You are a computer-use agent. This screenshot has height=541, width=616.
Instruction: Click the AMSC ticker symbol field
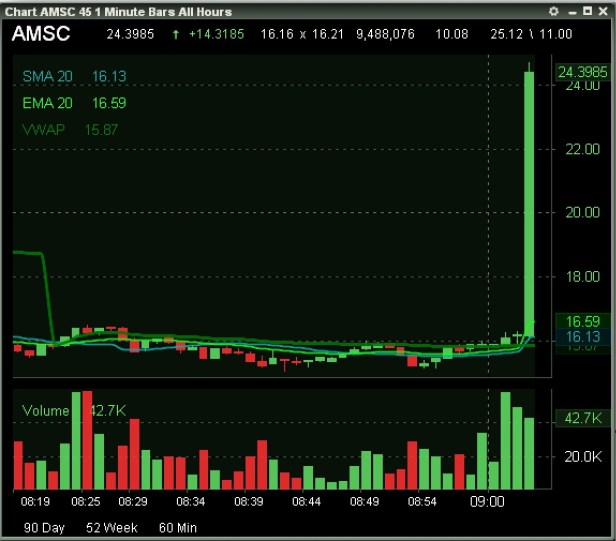coord(41,34)
